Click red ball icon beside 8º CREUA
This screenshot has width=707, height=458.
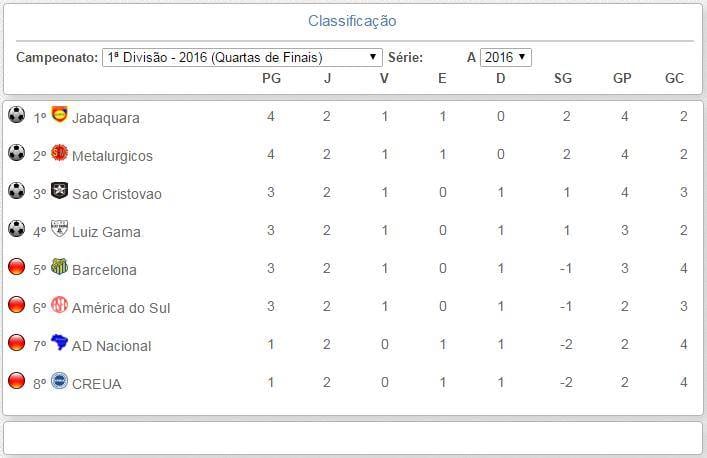tap(16, 381)
